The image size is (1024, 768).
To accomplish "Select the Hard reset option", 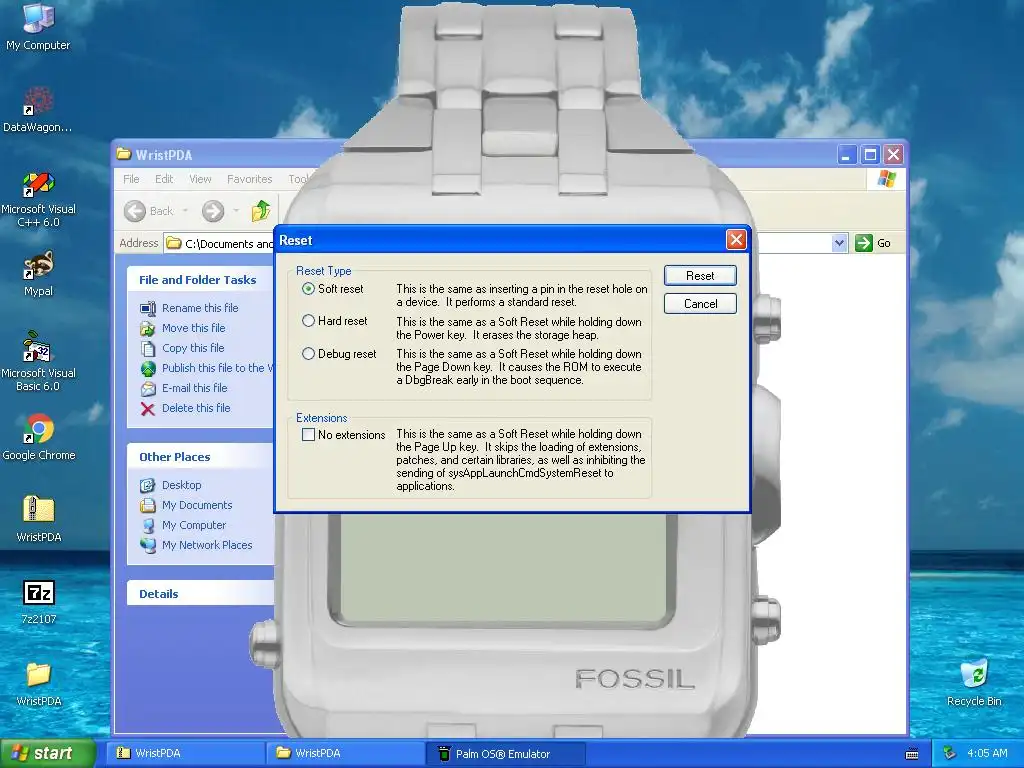I will coord(308,321).
